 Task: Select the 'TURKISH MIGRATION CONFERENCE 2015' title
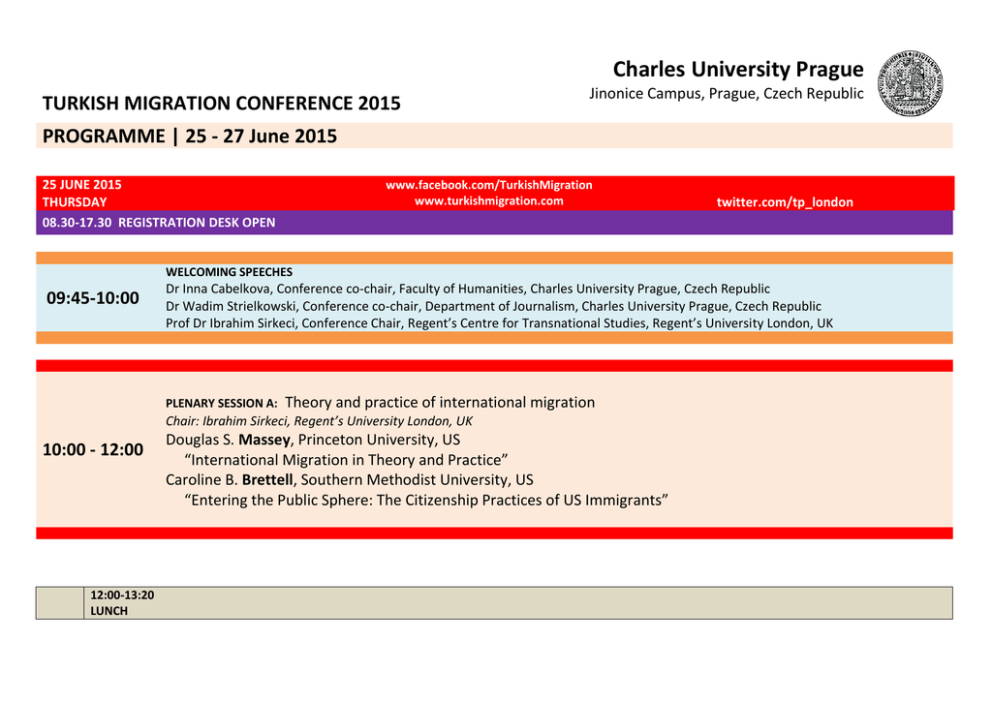tap(221, 103)
